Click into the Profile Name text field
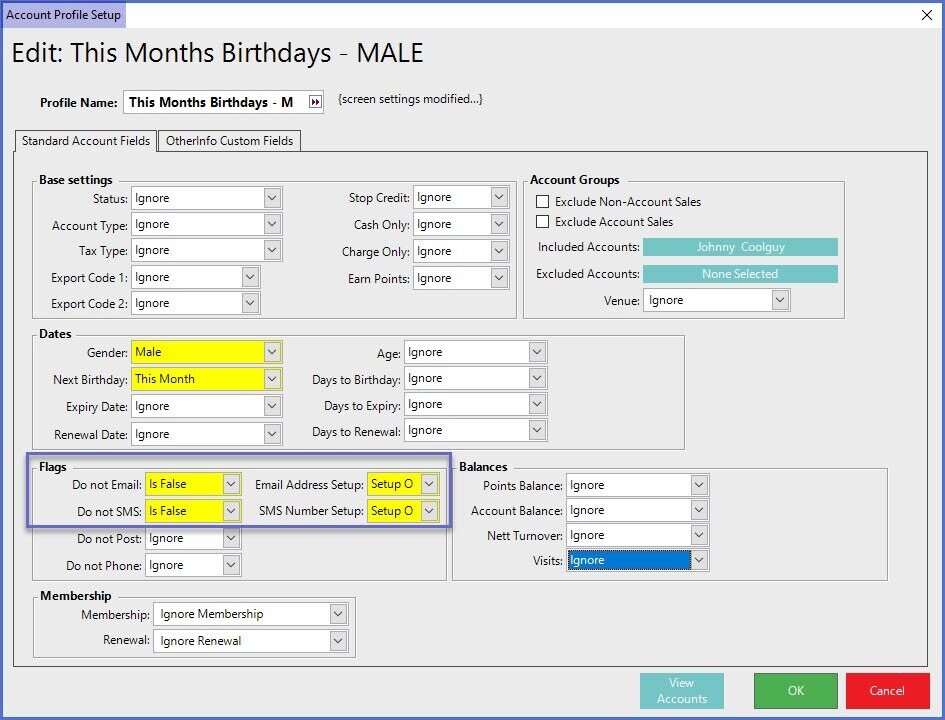The image size is (945, 720). [212, 102]
